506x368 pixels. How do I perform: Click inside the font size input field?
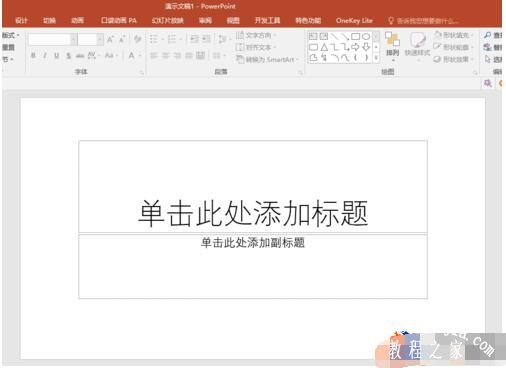[x=88, y=40]
